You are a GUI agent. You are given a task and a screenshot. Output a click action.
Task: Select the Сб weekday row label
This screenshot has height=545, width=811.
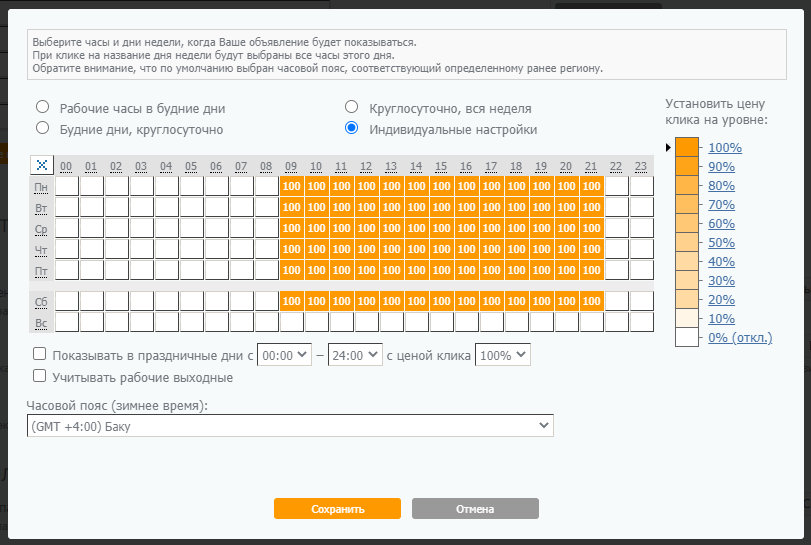pyautogui.click(x=42, y=301)
